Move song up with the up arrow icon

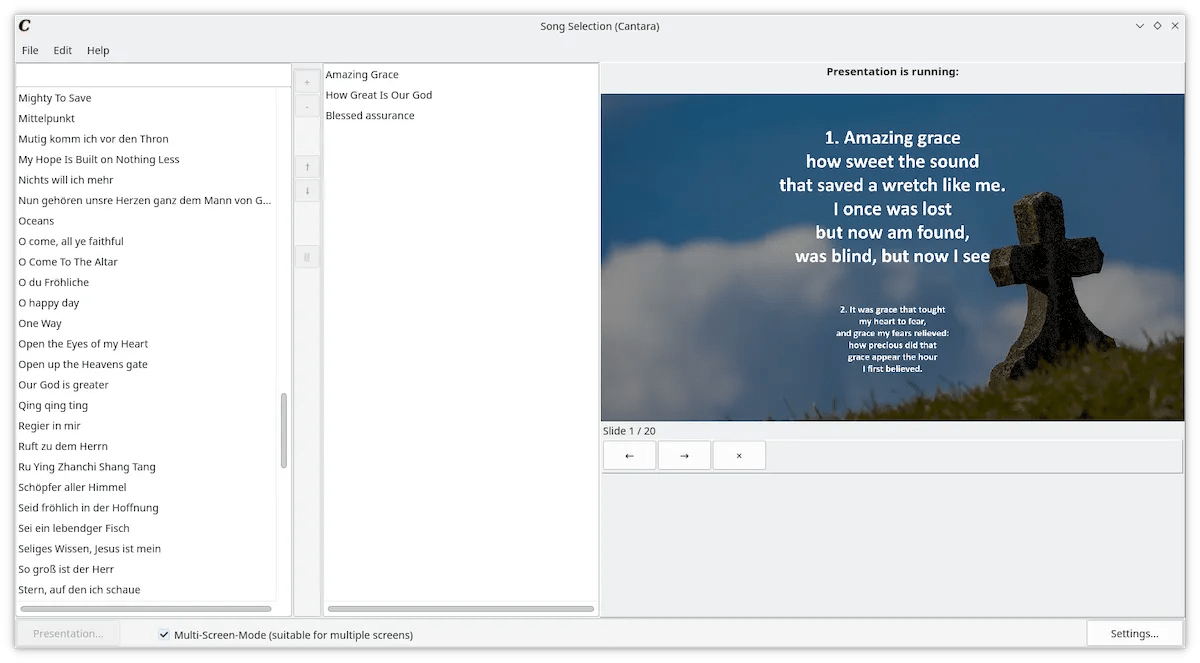(307, 166)
